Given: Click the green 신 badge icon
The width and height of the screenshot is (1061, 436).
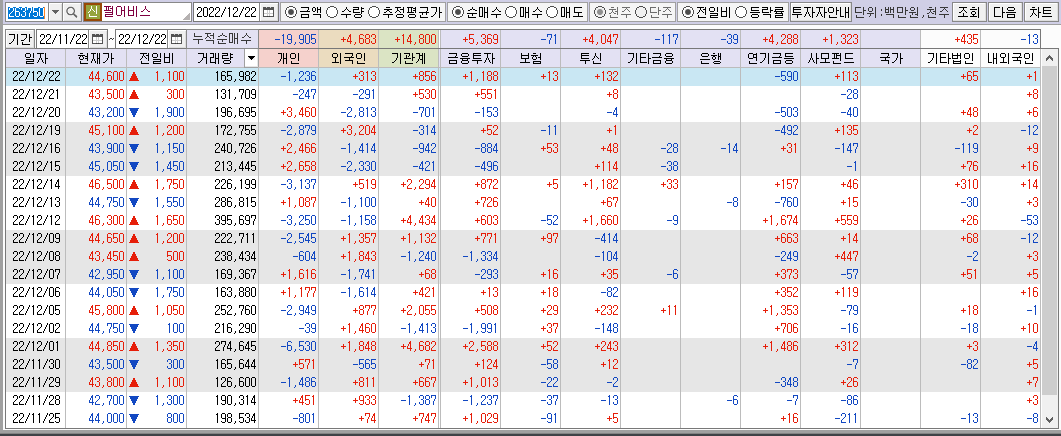Looking at the screenshot, I should pos(93,12).
